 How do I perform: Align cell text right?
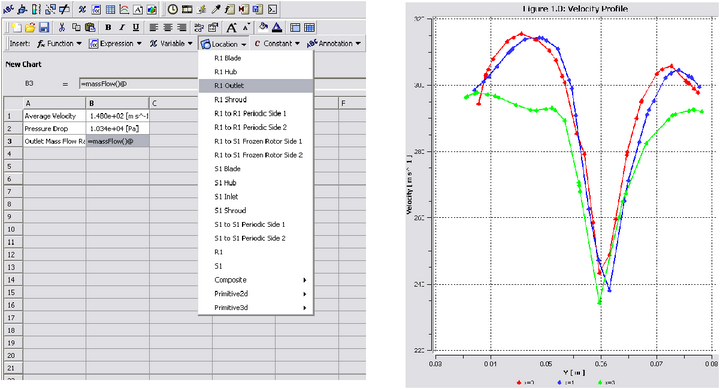click(x=182, y=28)
